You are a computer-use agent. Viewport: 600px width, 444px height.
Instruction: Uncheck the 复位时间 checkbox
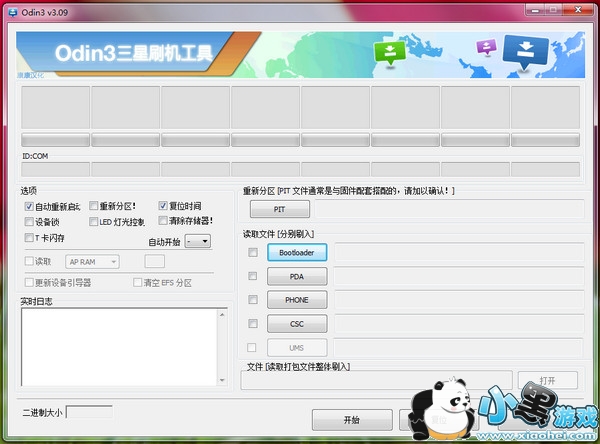[163, 206]
